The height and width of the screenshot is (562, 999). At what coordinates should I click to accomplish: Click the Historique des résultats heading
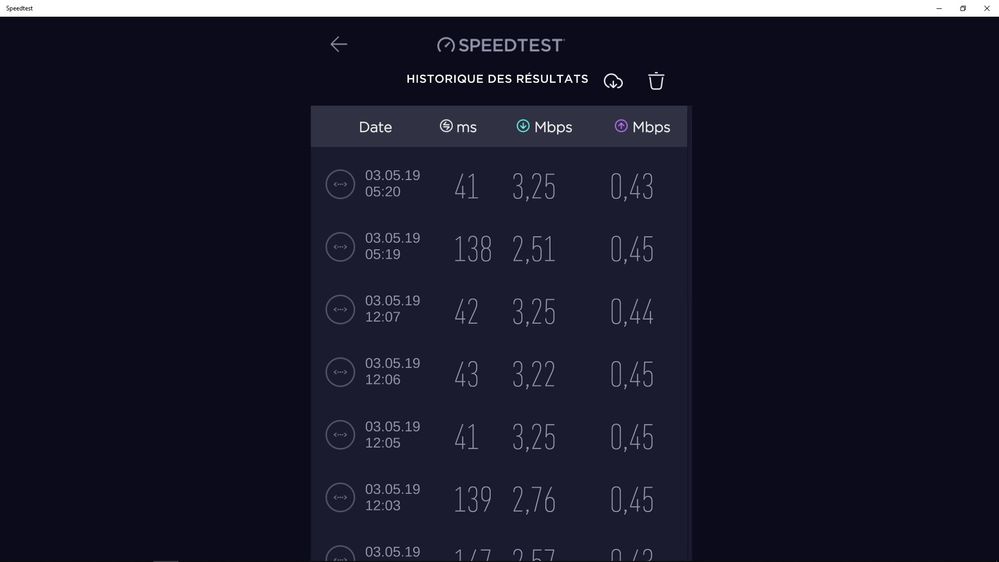pyautogui.click(x=497, y=79)
